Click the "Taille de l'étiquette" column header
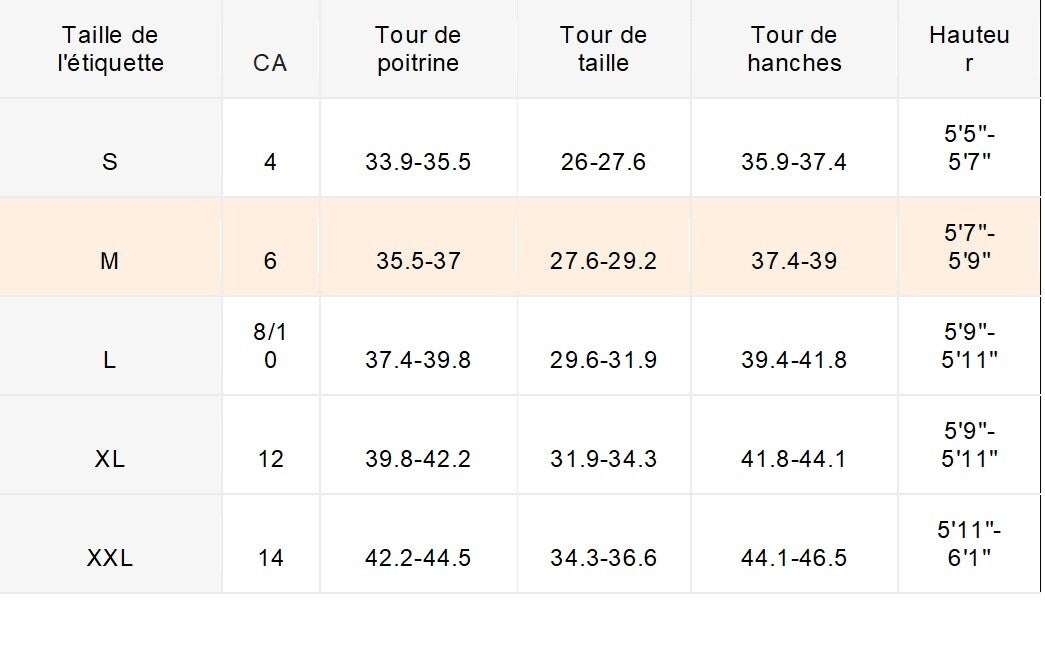 (x=110, y=49)
